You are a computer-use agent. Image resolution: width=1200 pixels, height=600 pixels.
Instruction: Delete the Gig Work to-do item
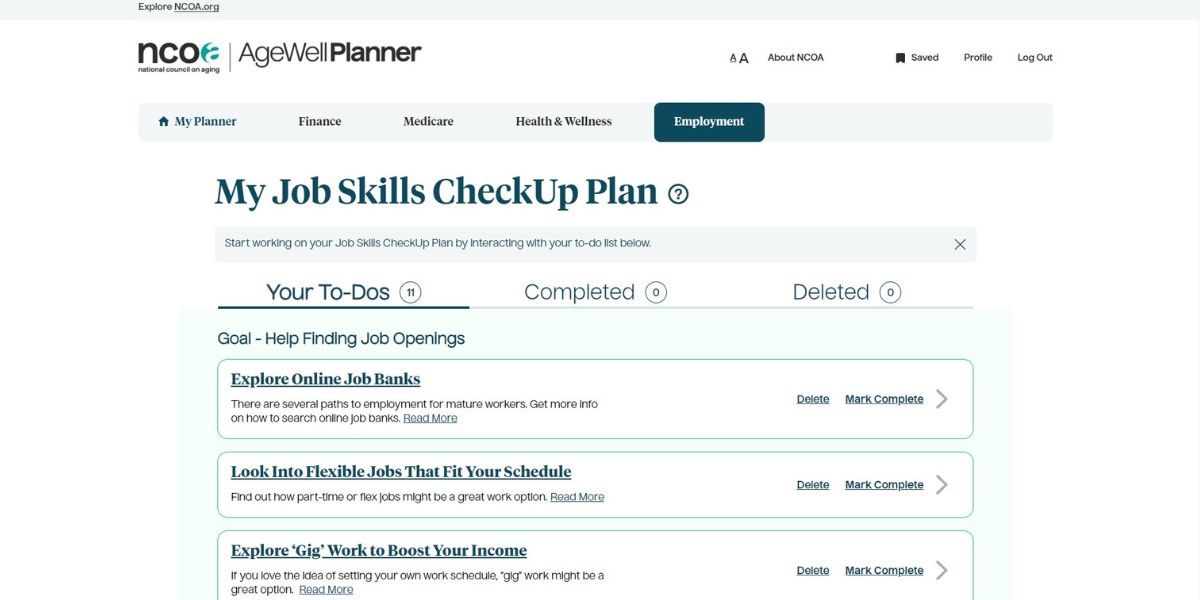[812, 570]
